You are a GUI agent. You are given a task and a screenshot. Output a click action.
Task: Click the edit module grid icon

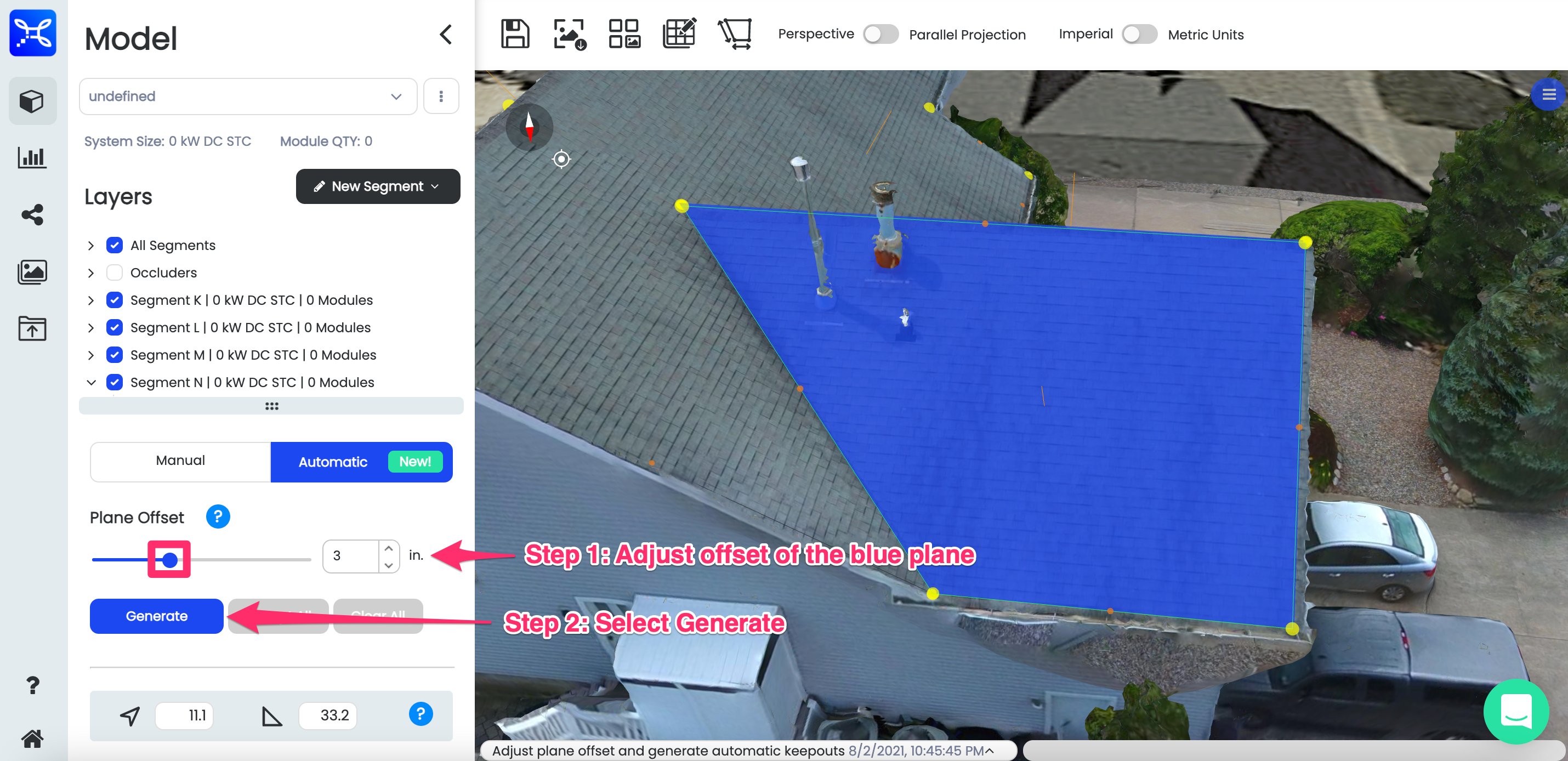click(x=679, y=33)
